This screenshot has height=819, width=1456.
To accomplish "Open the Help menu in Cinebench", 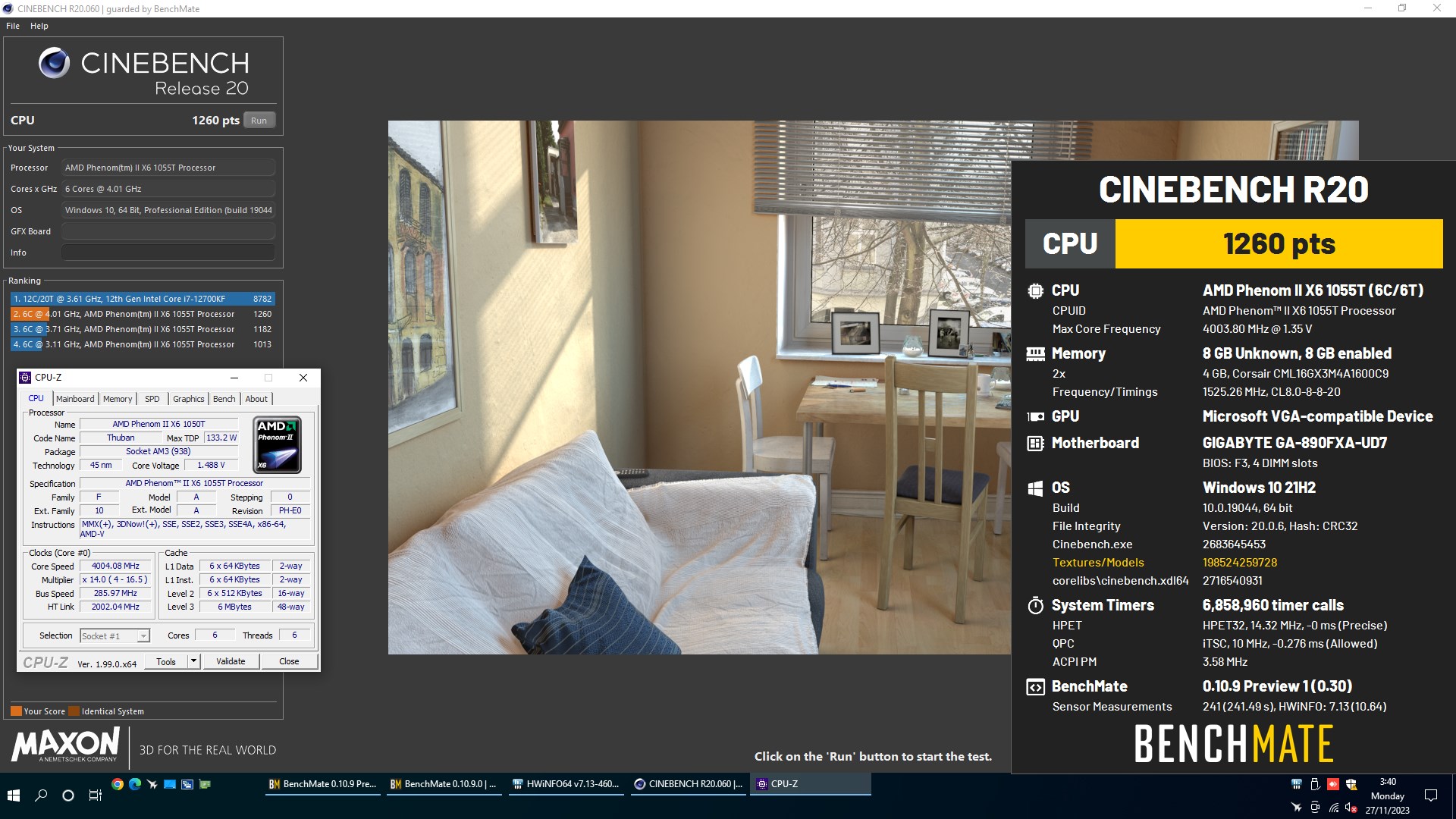I will coord(39,26).
